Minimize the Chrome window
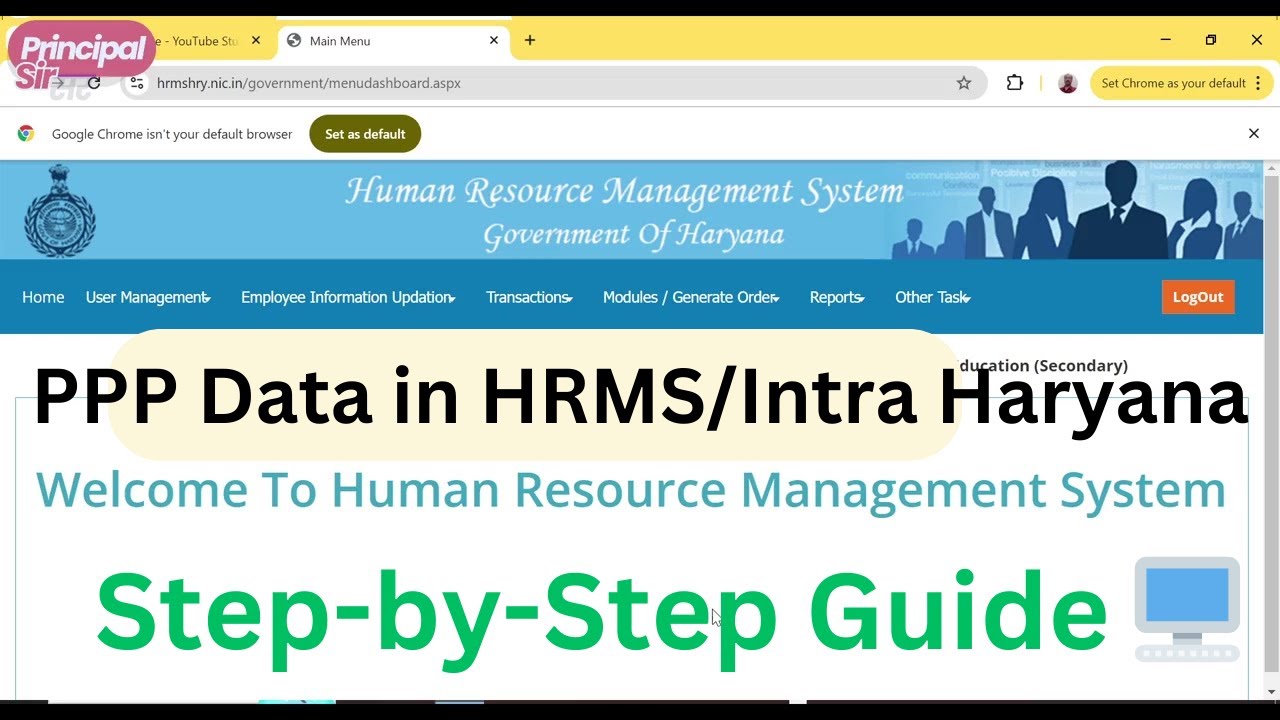This screenshot has height=720, width=1280. coord(1165,40)
